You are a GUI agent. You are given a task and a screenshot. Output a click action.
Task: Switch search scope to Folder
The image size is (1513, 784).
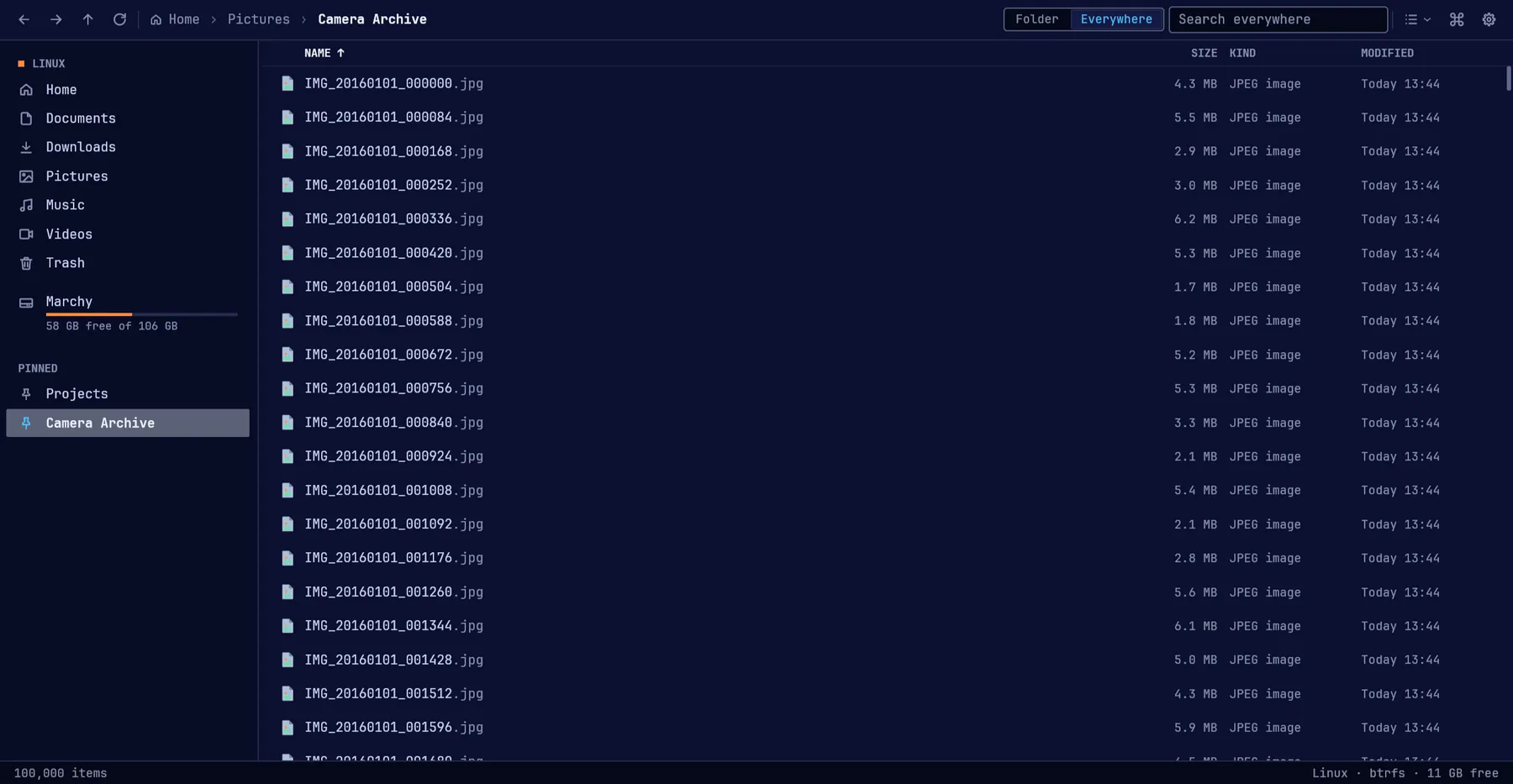(x=1036, y=19)
